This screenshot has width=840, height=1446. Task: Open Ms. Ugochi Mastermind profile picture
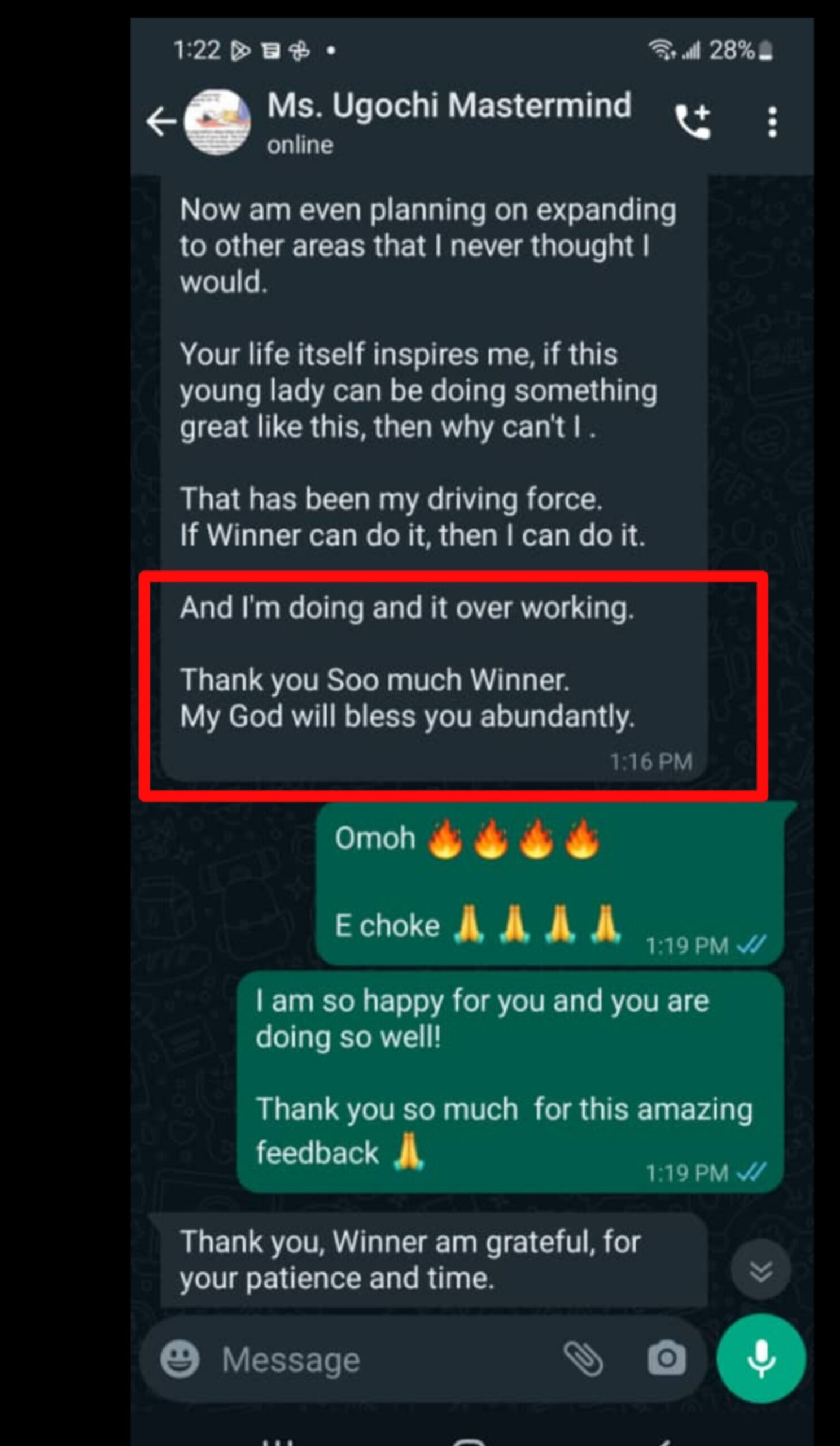point(217,121)
